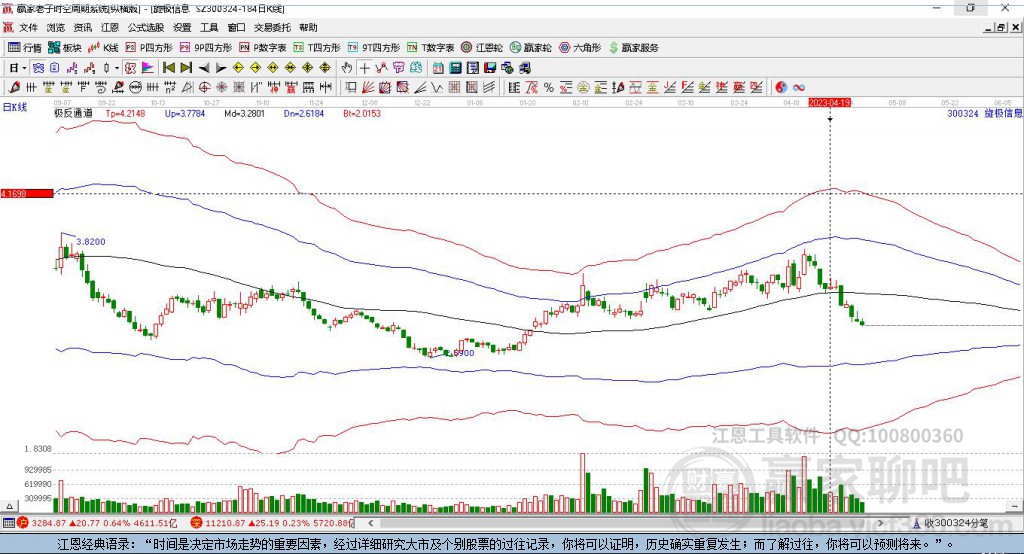
Task: Expand the dropdown arrow beside candlestick style icon
Action: (x=117, y=68)
